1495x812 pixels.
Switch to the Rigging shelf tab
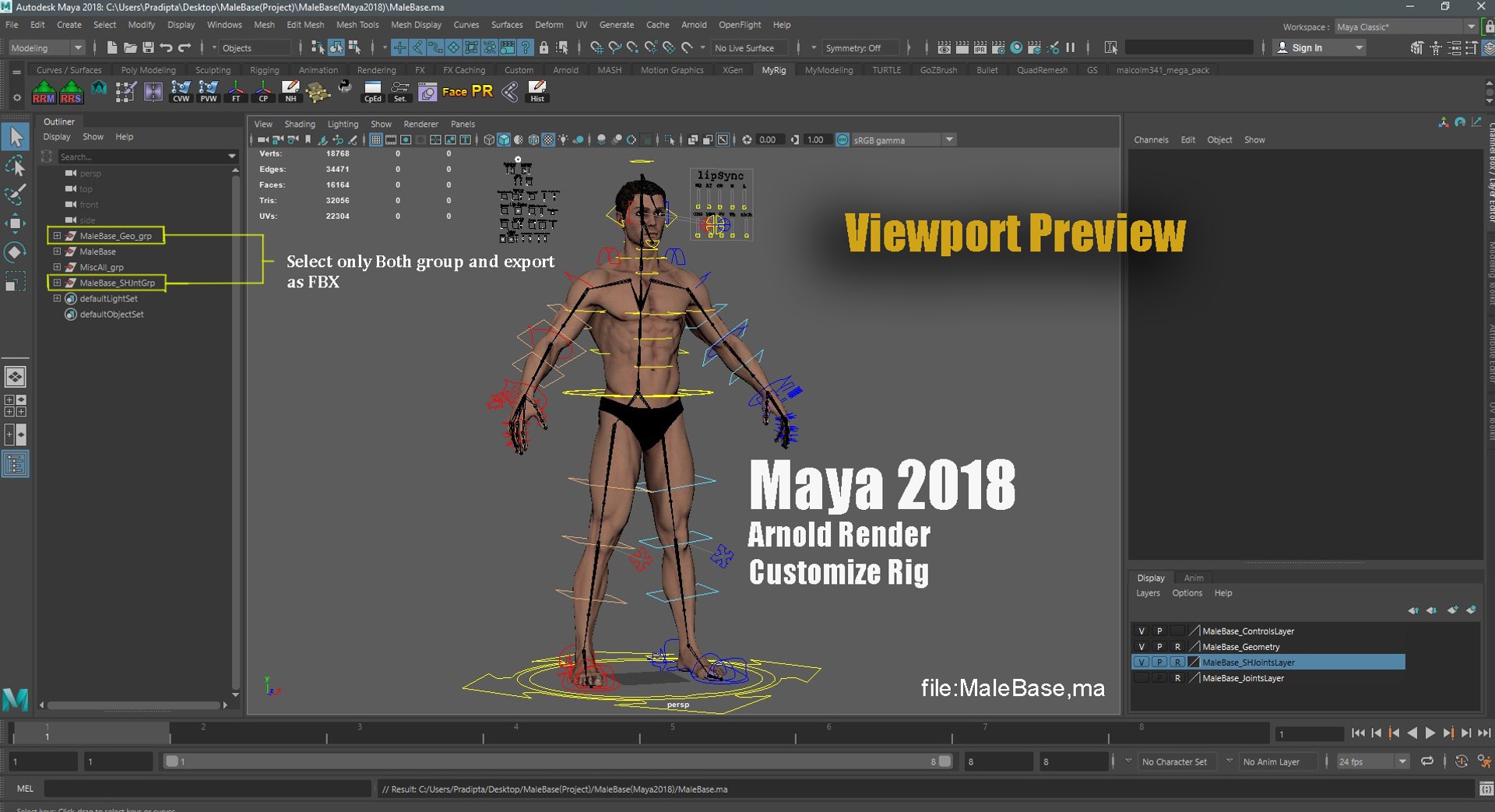pos(265,70)
